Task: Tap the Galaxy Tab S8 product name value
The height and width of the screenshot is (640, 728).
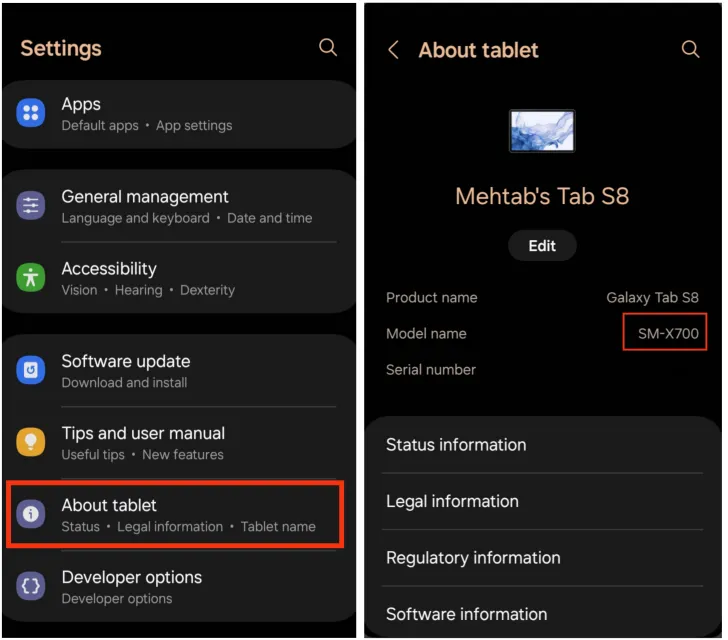Action: pos(652,298)
